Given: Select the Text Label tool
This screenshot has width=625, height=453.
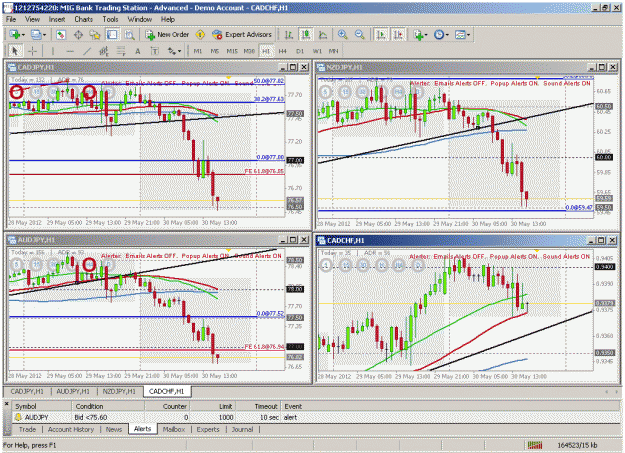Looking at the screenshot, I should tap(155, 51).
